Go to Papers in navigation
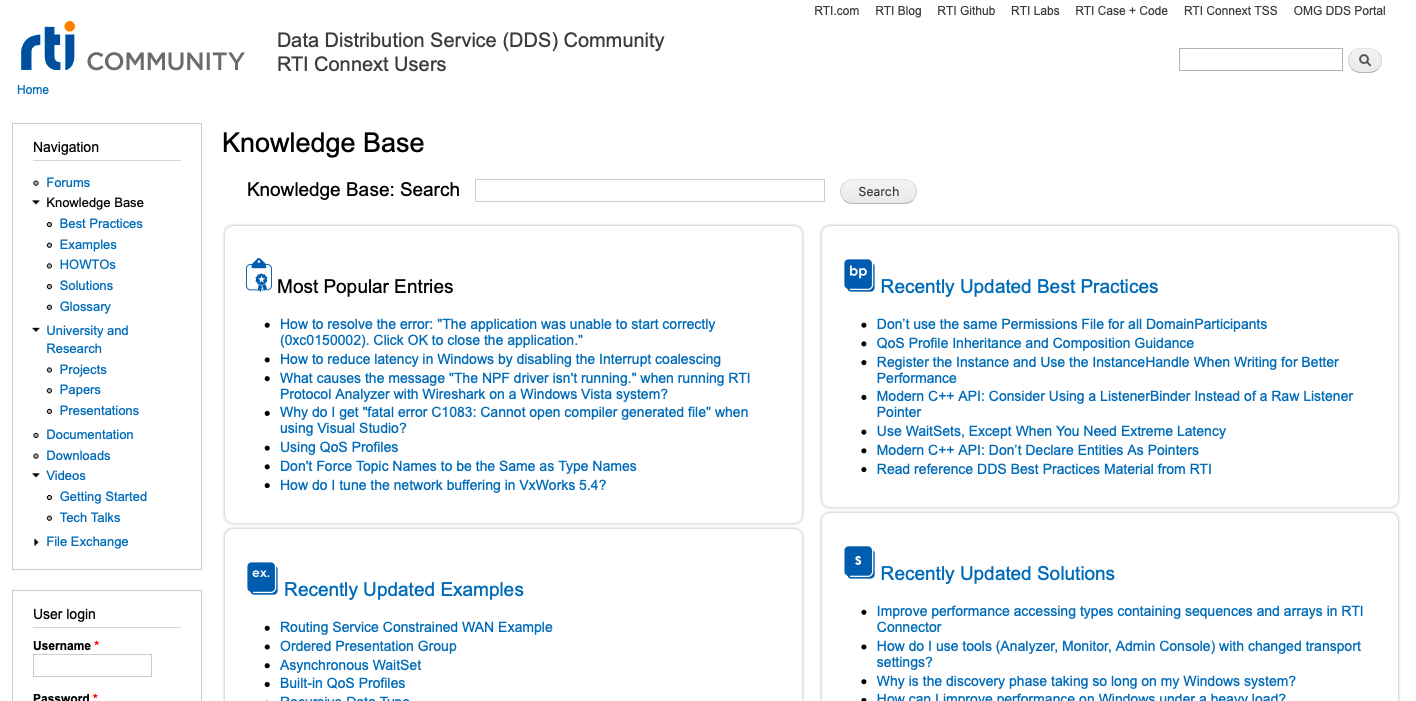This screenshot has width=1416, height=701. pos(80,390)
